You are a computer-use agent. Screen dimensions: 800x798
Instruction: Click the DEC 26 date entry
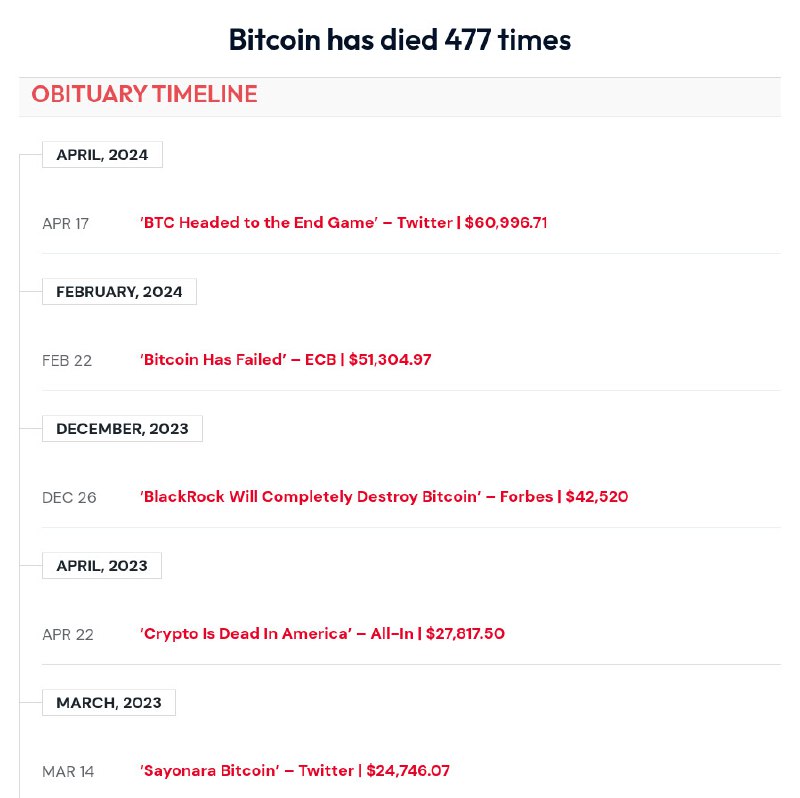click(x=69, y=498)
